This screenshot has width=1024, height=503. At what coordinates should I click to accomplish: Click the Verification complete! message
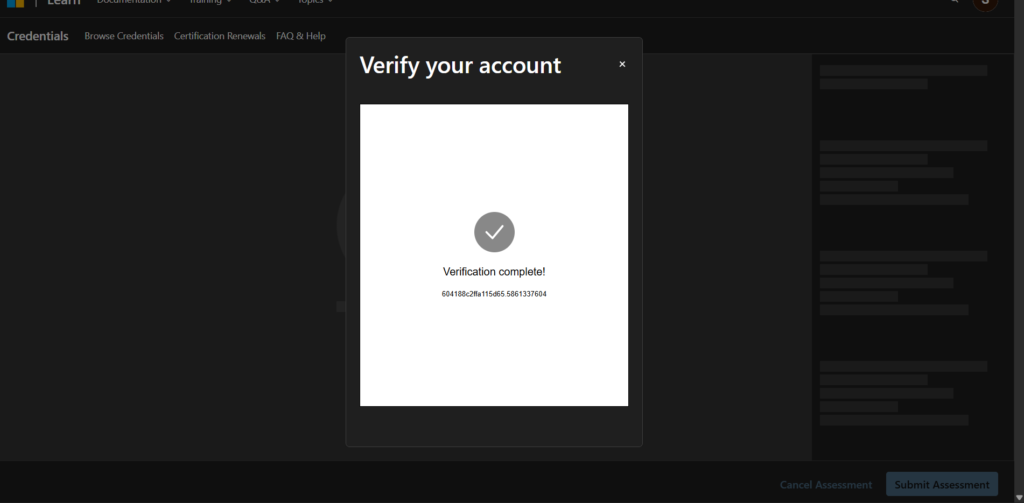tap(494, 272)
